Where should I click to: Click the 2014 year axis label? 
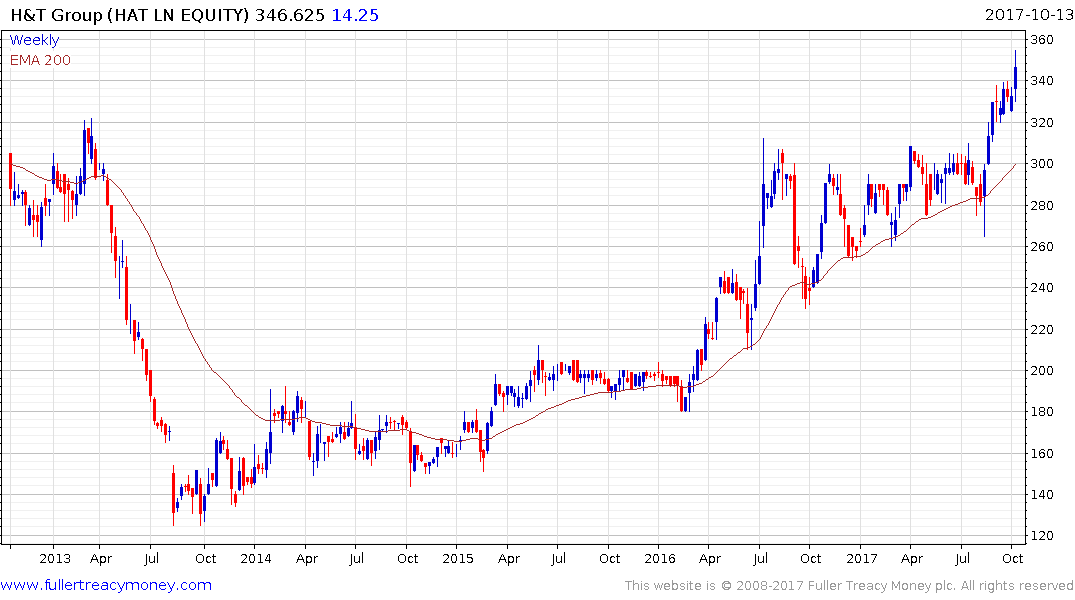[256, 558]
